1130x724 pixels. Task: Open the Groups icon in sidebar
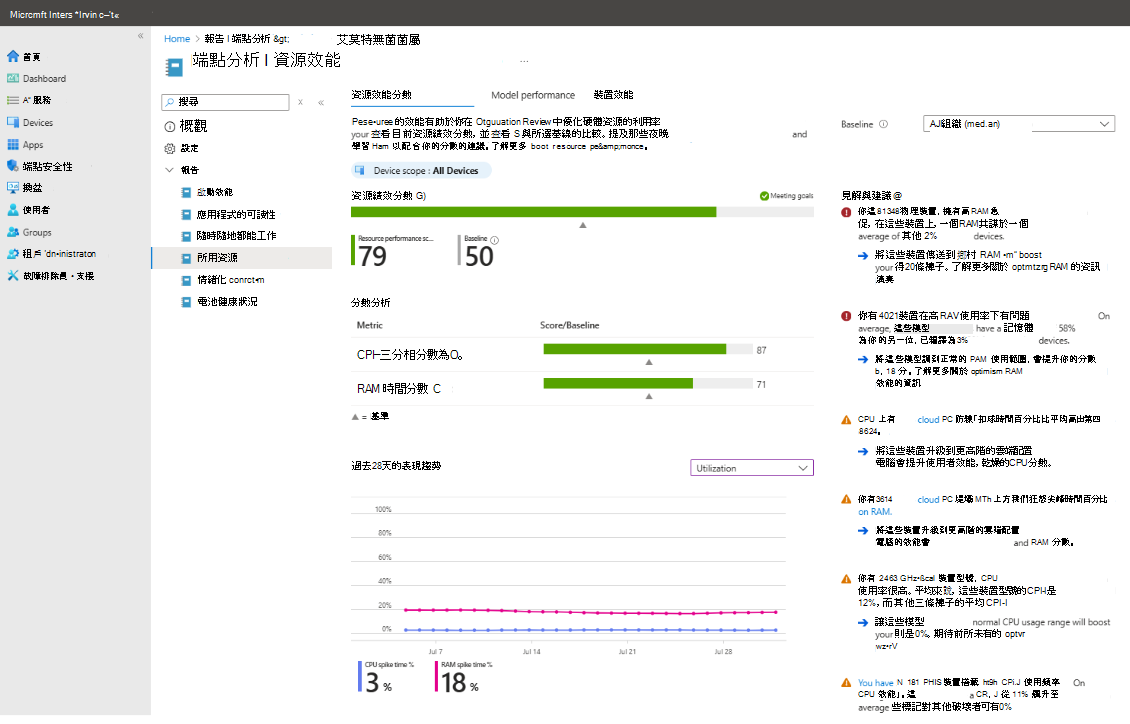pyautogui.click(x=13, y=232)
